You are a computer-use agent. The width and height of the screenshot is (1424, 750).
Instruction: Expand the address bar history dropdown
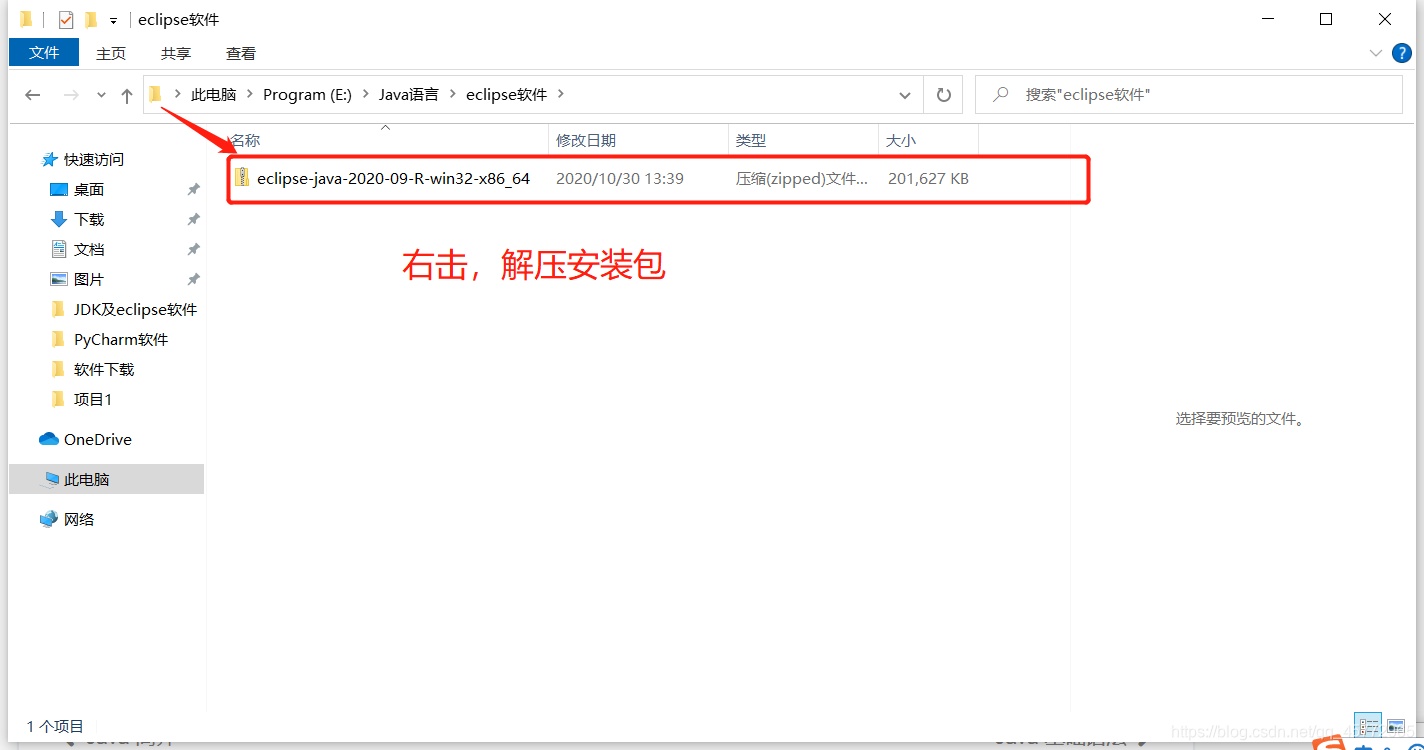(905, 96)
